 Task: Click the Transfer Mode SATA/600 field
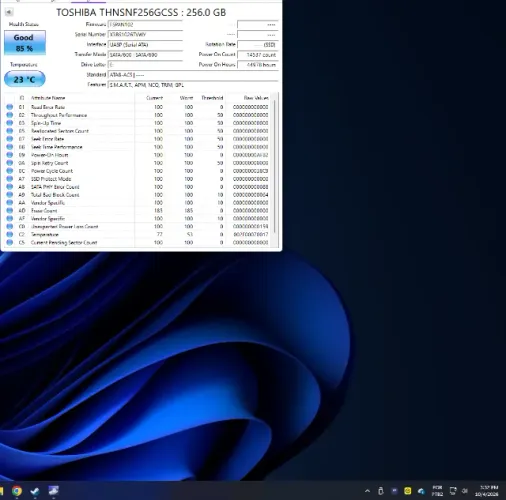pos(145,55)
